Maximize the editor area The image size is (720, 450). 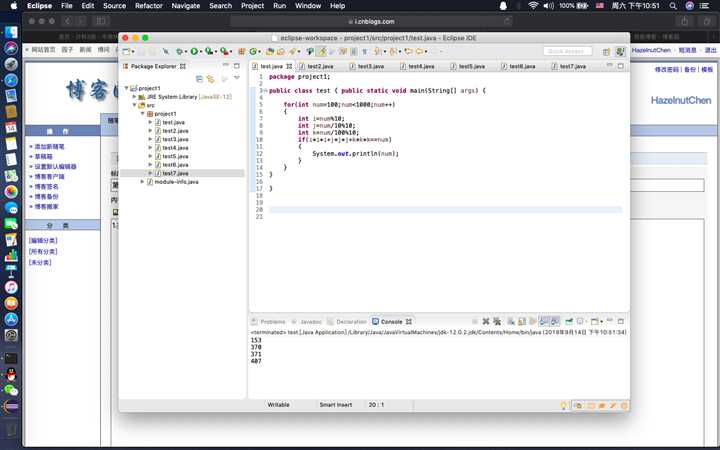tap(620, 66)
